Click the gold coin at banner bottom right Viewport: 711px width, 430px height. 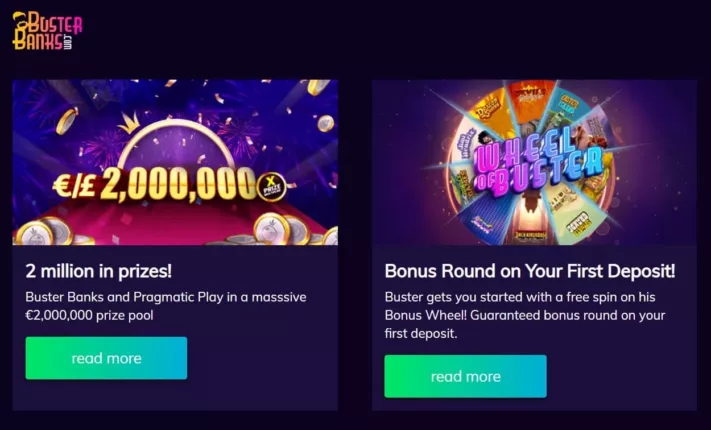tap(271, 228)
